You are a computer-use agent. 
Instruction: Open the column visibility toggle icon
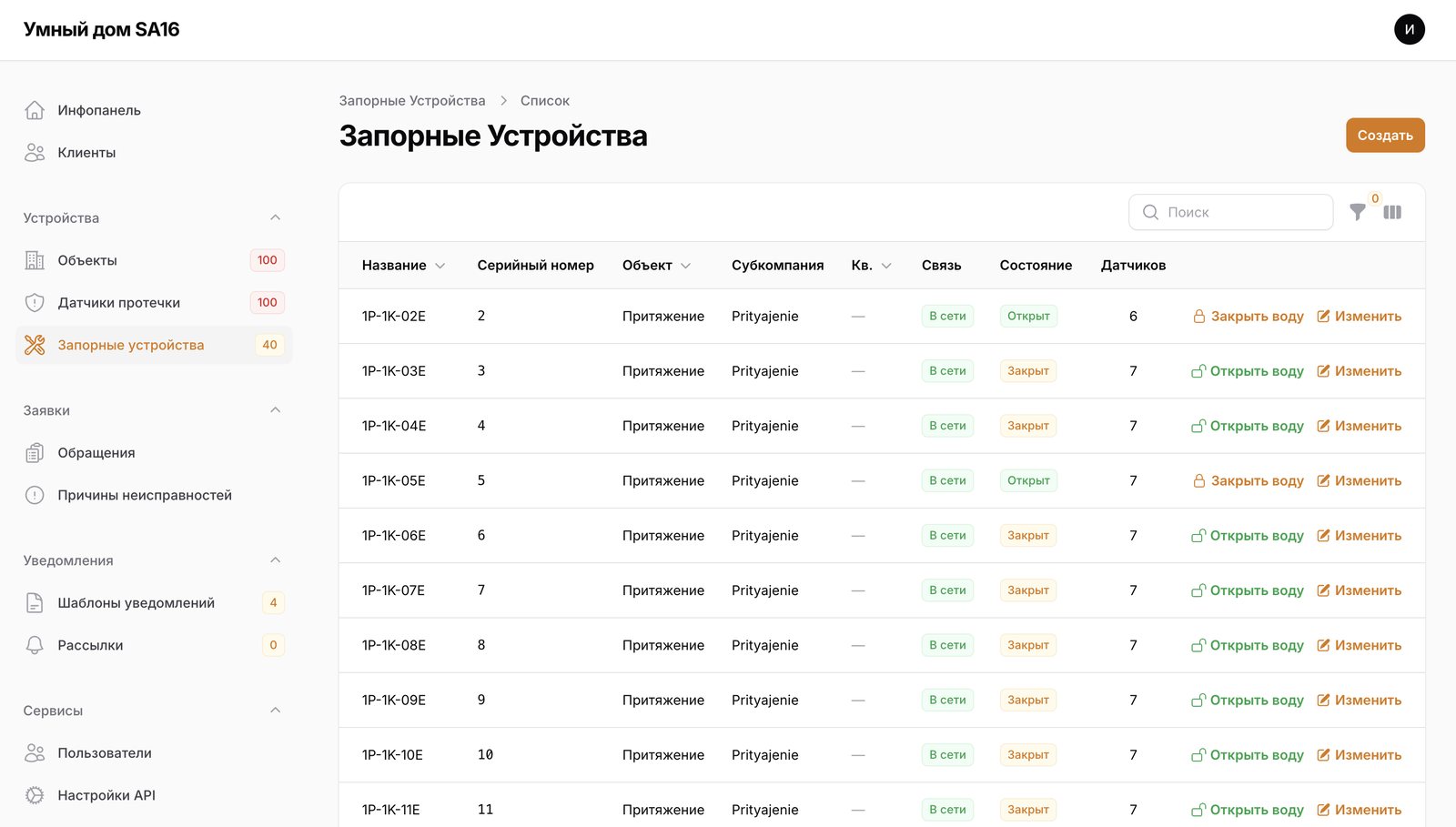pyautogui.click(x=1392, y=212)
